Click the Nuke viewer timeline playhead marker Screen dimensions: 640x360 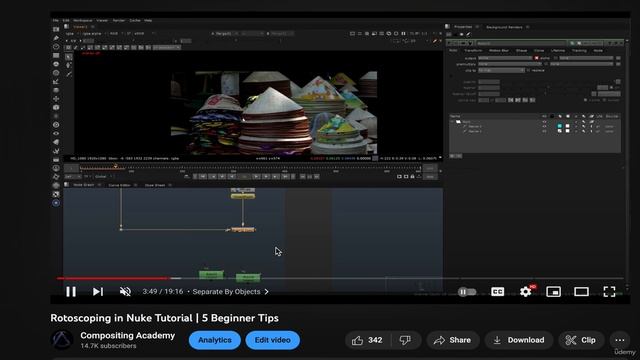click(116, 166)
